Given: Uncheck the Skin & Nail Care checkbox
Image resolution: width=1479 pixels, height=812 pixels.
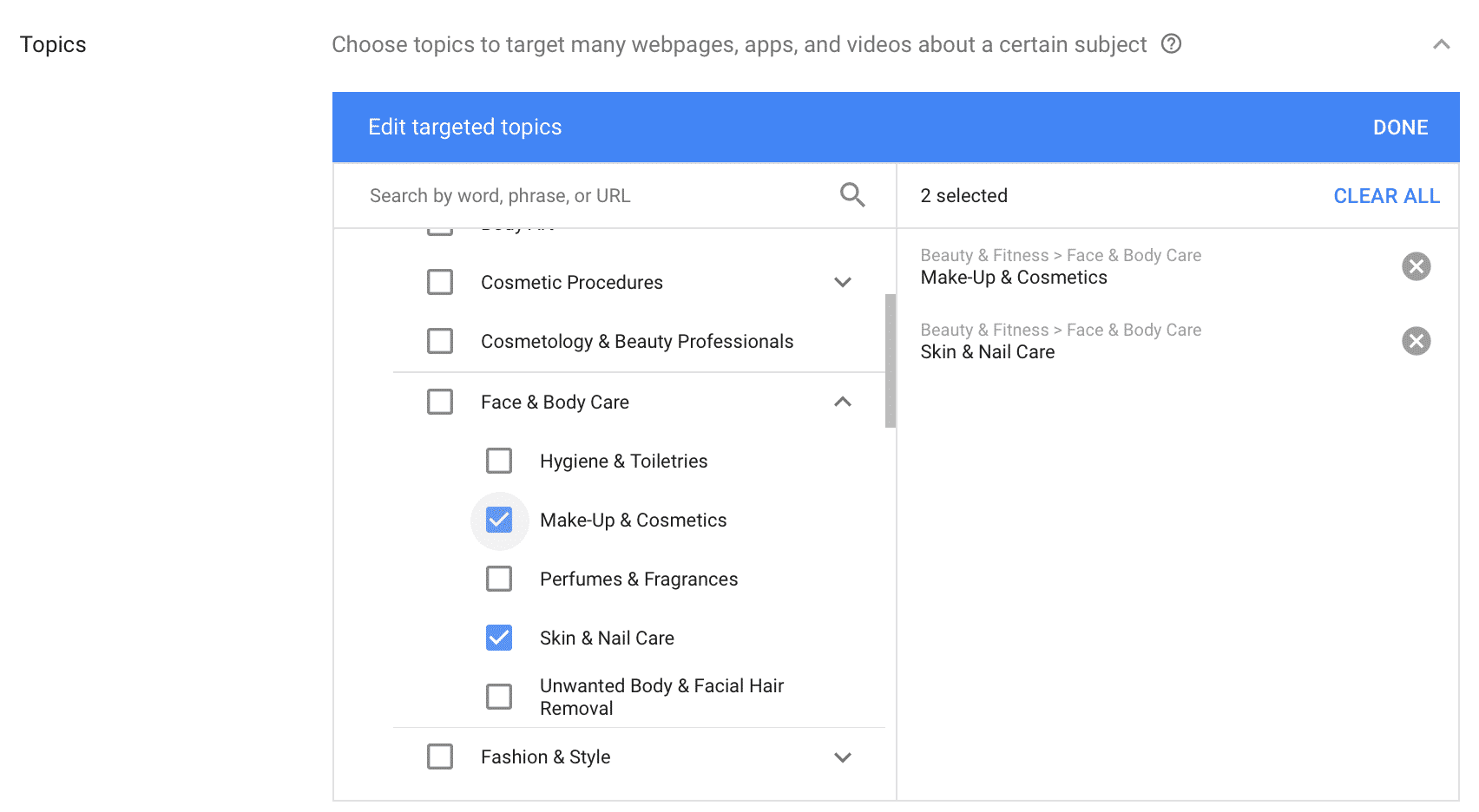Looking at the screenshot, I should tap(499, 638).
